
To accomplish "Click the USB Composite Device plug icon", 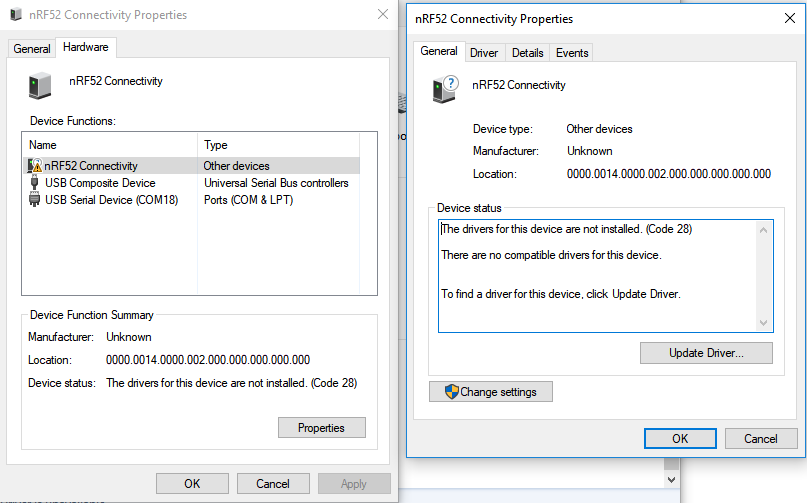I will pyautogui.click(x=34, y=183).
